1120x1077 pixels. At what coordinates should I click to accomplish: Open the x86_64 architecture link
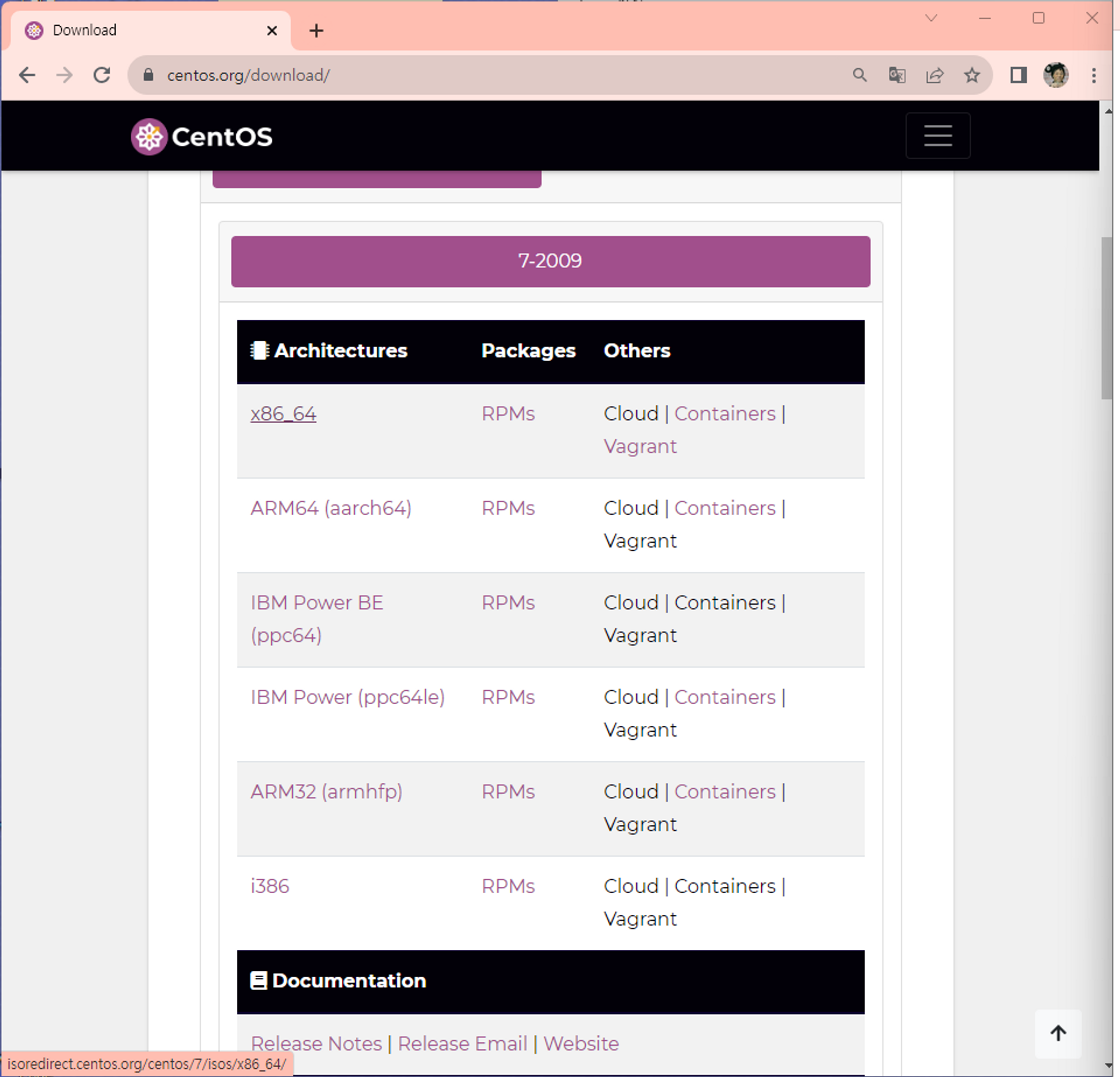click(x=283, y=414)
